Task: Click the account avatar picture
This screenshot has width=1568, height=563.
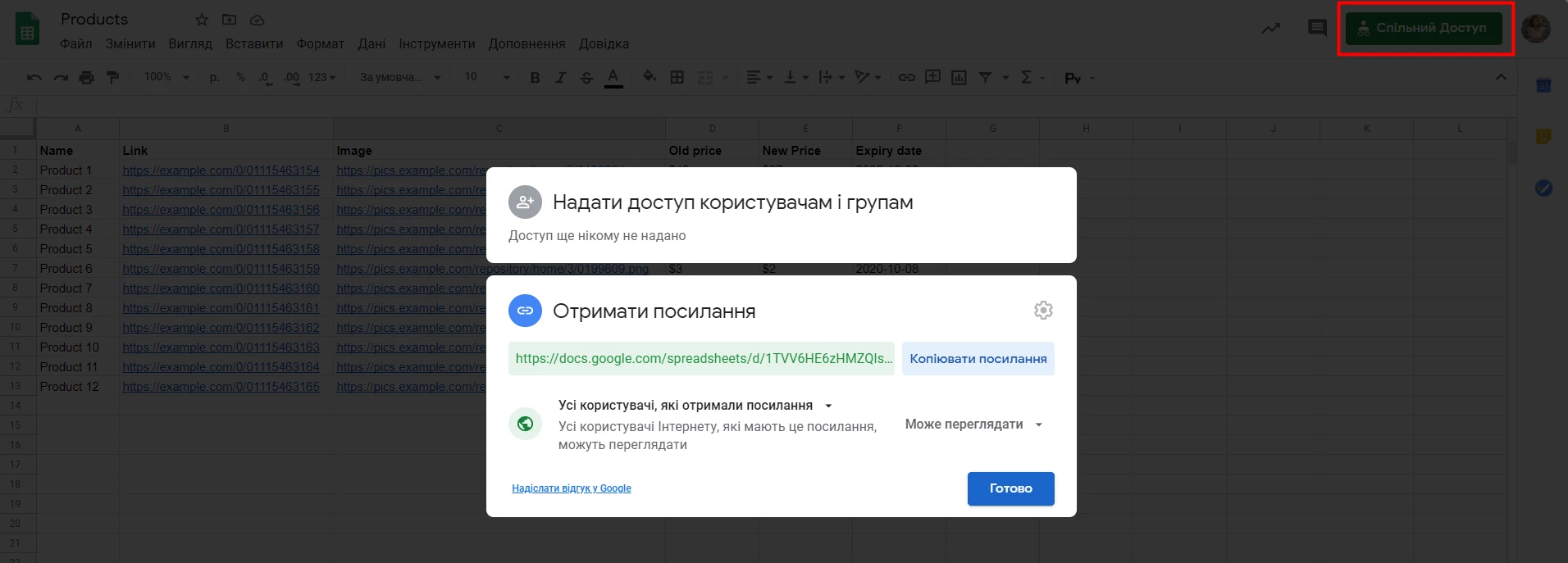Action: [x=1536, y=29]
